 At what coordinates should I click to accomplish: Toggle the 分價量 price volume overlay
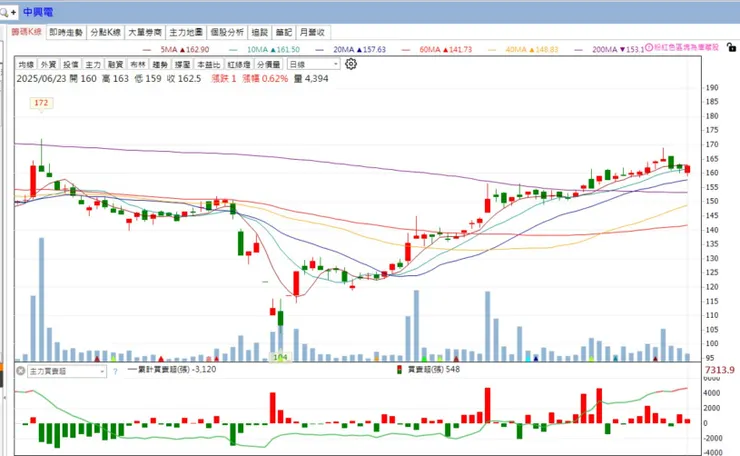pos(269,64)
